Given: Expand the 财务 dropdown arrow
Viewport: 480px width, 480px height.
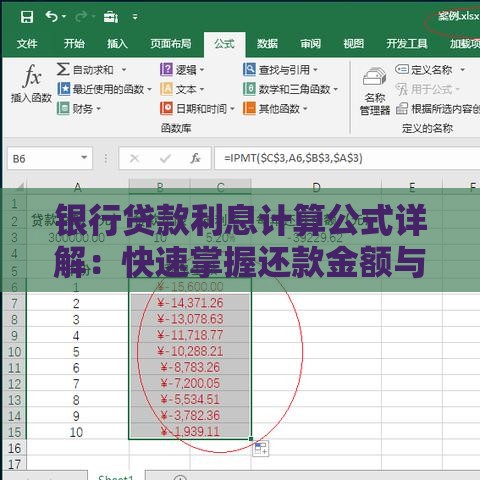Looking at the screenshot, I should [98, 109].
